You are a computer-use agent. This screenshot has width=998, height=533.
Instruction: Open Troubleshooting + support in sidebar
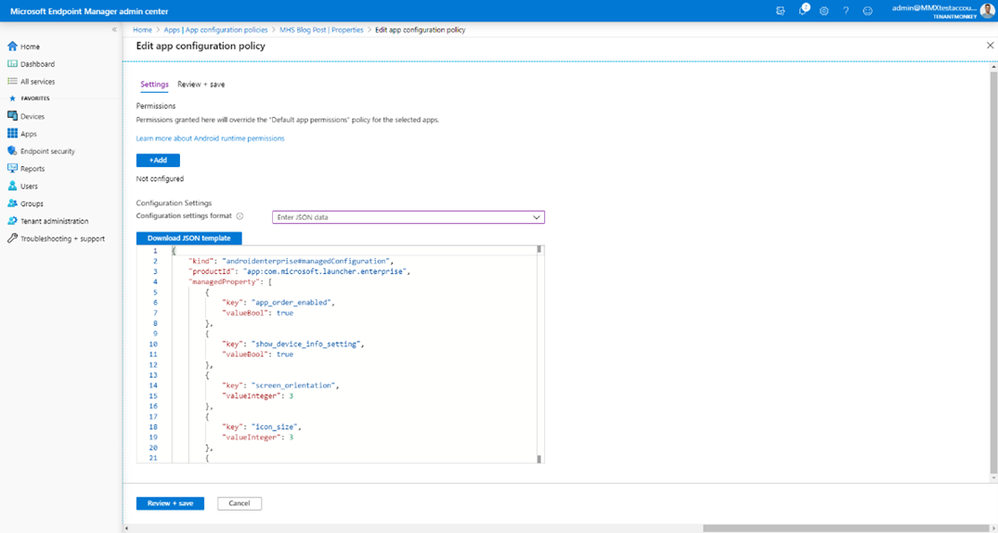[62, 239]
